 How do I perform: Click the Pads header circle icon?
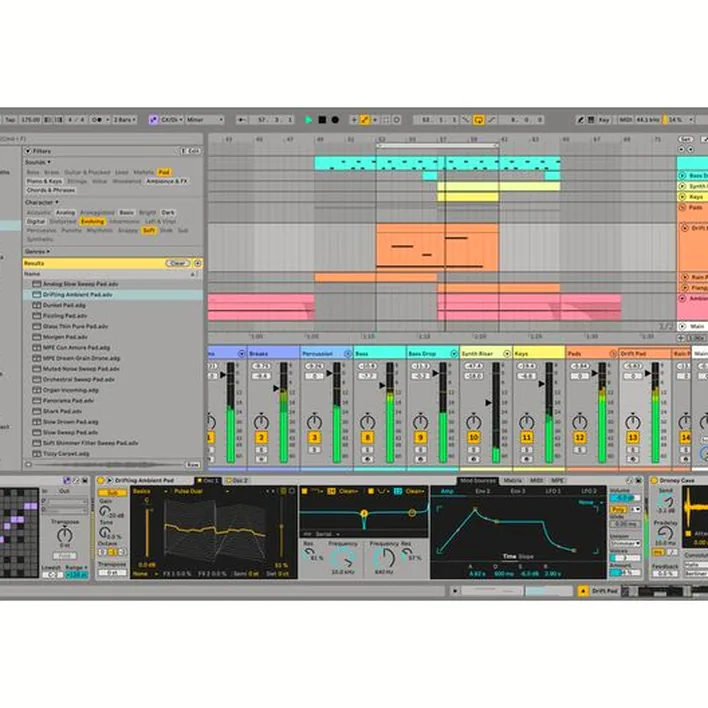coord(613,354)
